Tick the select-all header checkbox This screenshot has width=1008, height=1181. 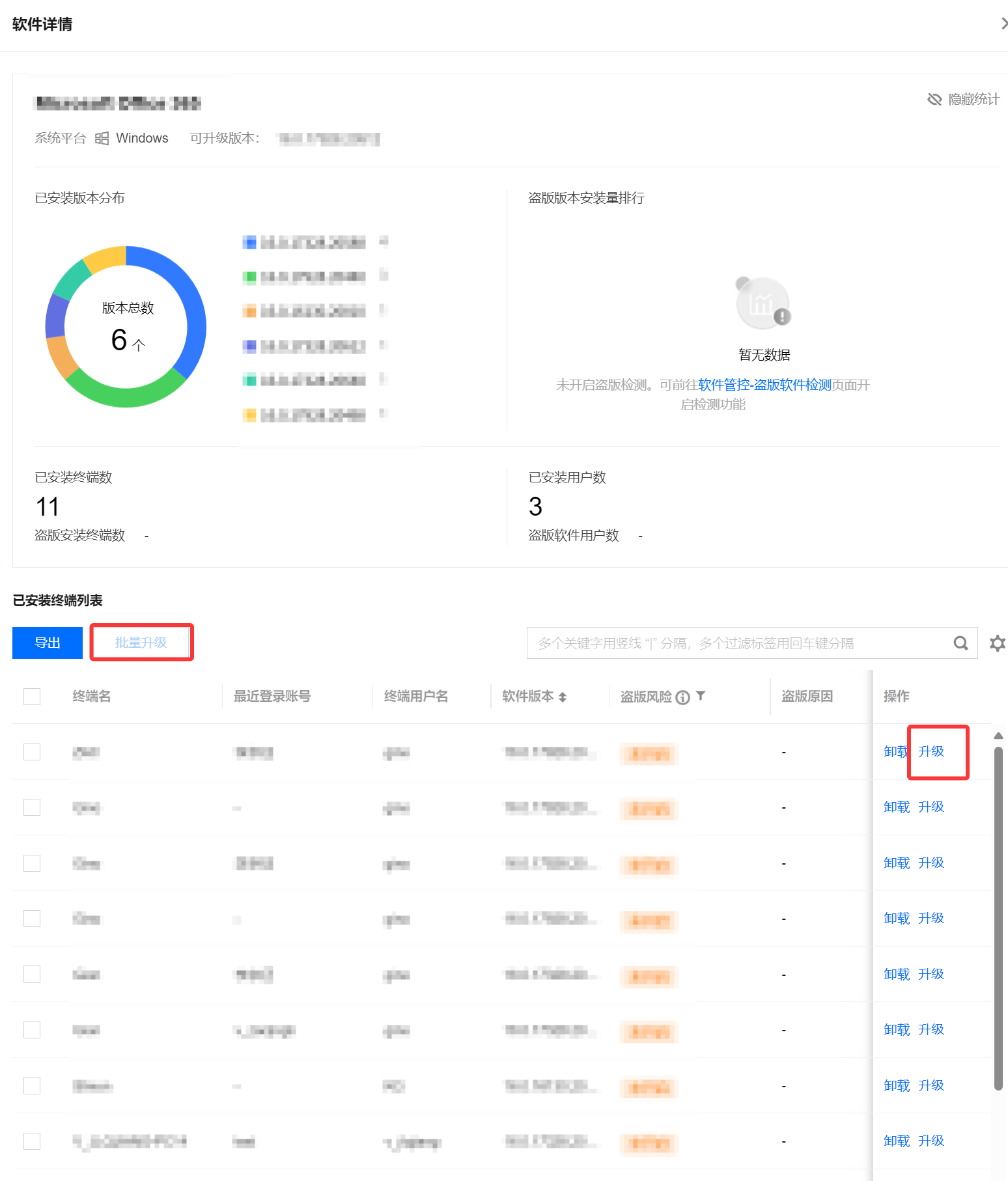pos(32,697)
